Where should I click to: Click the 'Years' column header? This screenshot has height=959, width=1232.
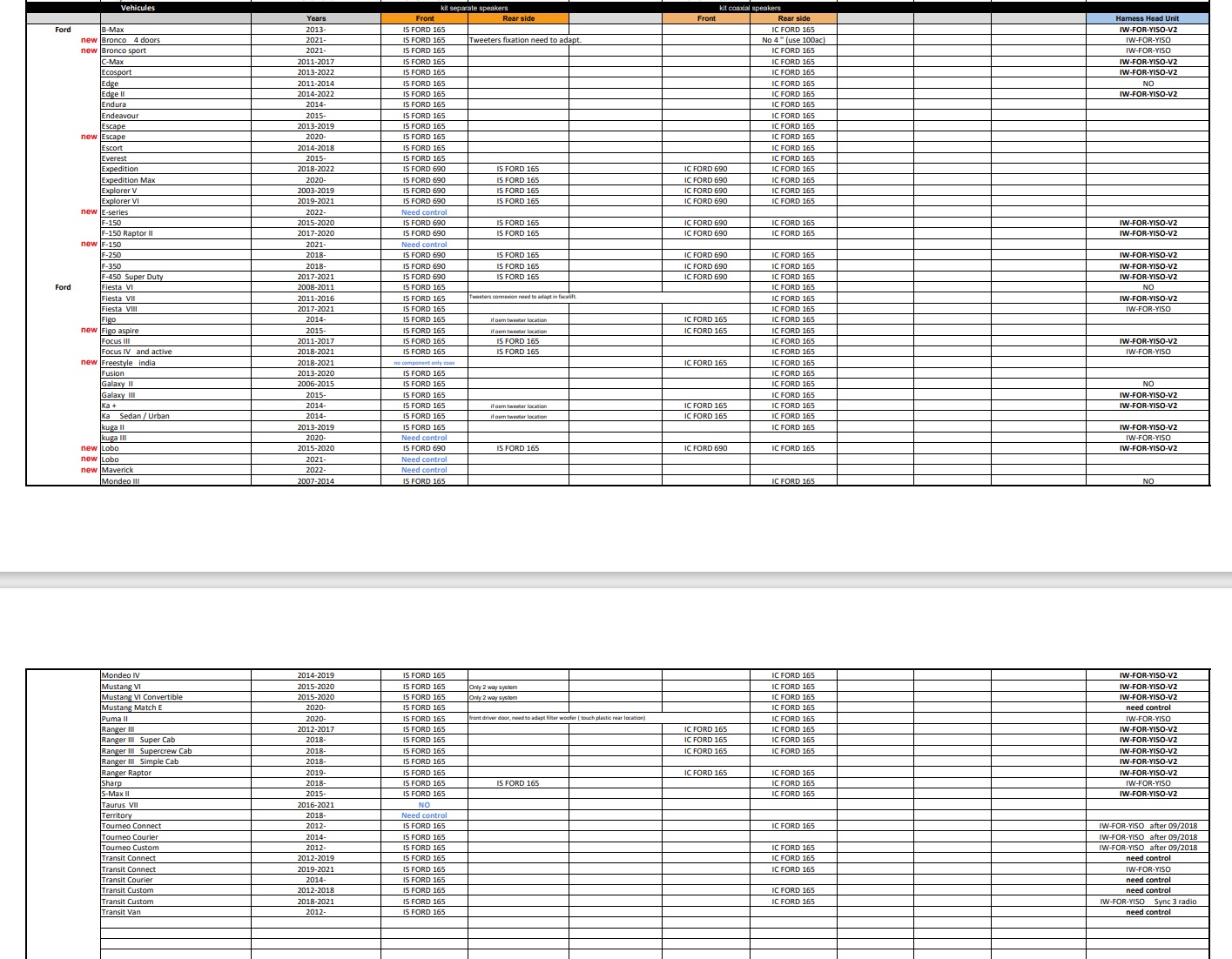pos(316,18)
